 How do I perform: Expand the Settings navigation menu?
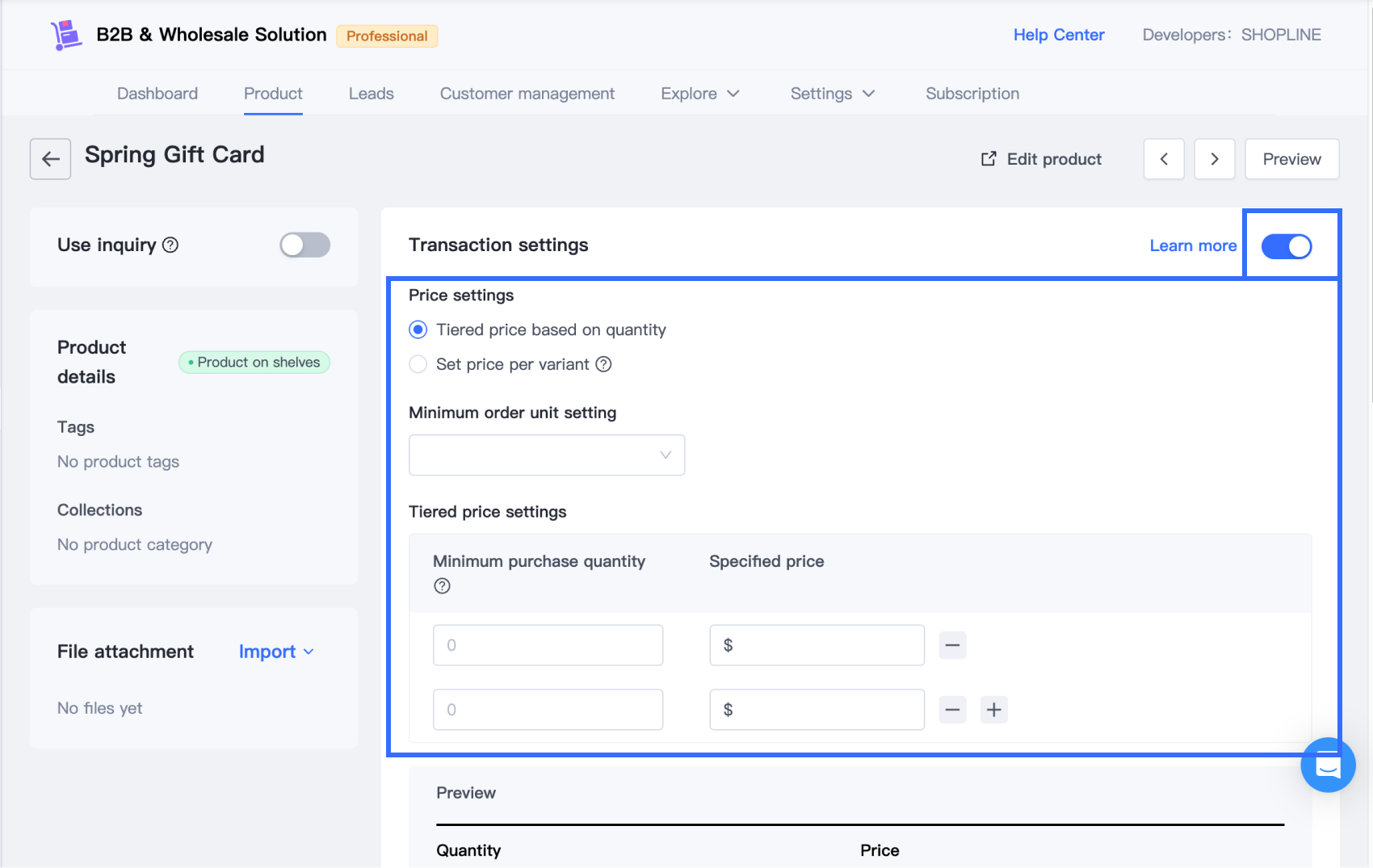coord(832,94)
